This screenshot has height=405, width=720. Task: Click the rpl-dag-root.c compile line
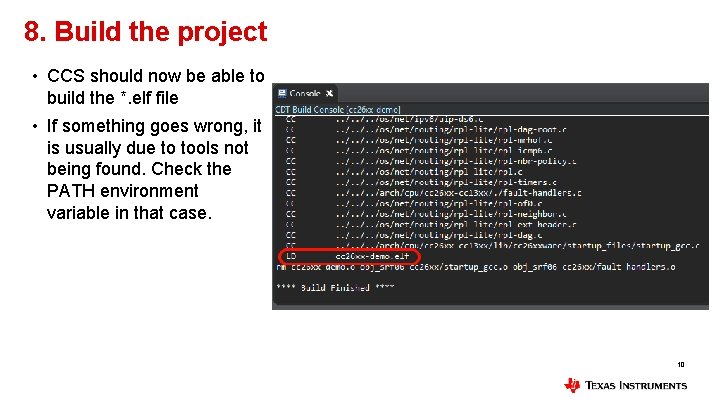[426, 129]
